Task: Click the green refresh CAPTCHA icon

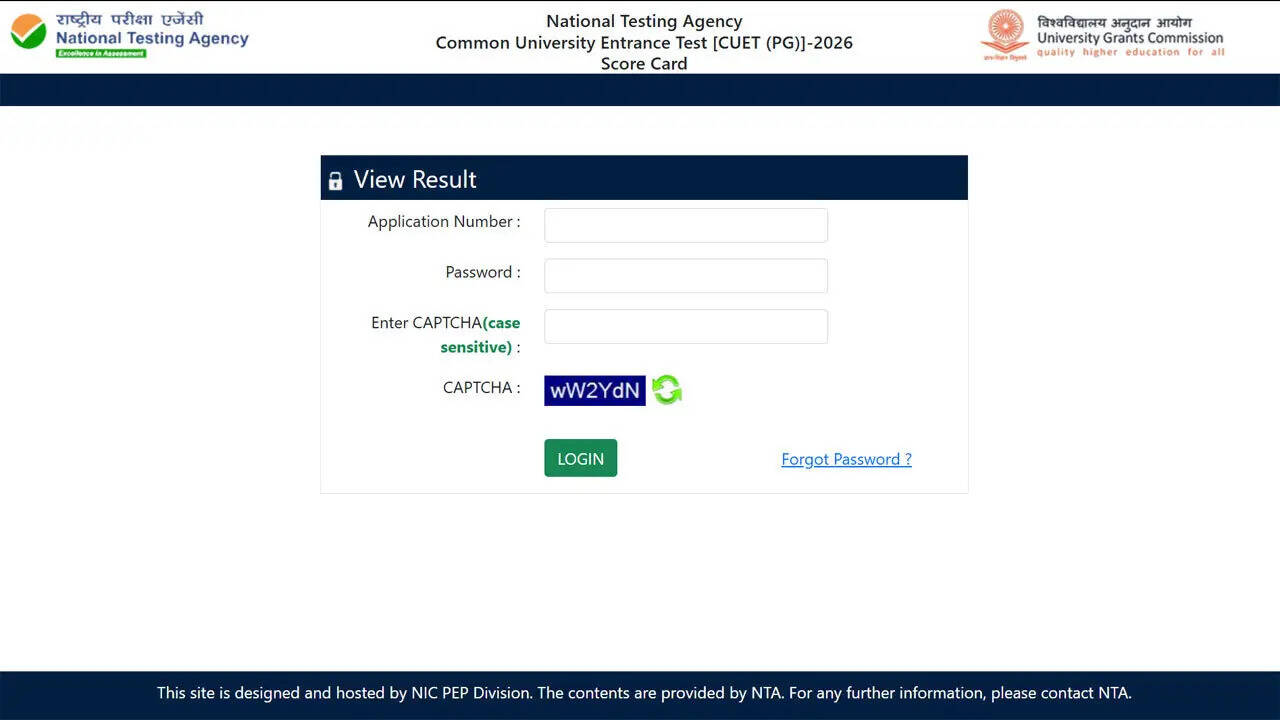Action: pos(666,390)
